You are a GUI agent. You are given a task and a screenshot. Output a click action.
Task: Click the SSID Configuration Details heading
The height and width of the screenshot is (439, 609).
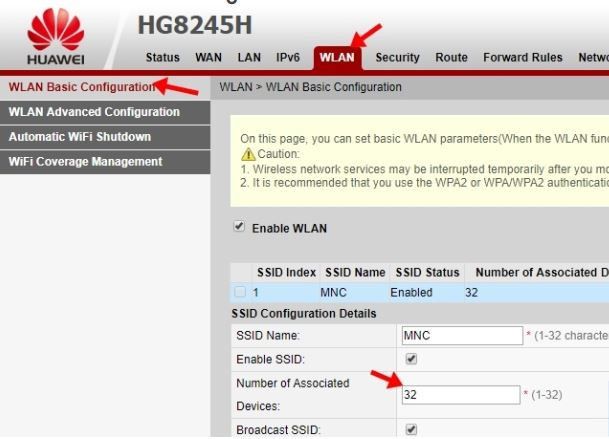304,314
